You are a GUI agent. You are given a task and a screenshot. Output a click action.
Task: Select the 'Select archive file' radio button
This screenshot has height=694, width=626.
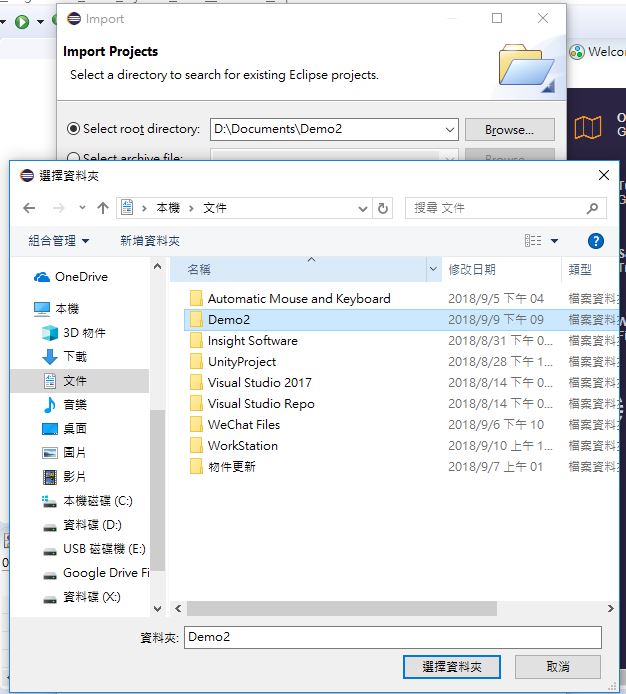73,158
